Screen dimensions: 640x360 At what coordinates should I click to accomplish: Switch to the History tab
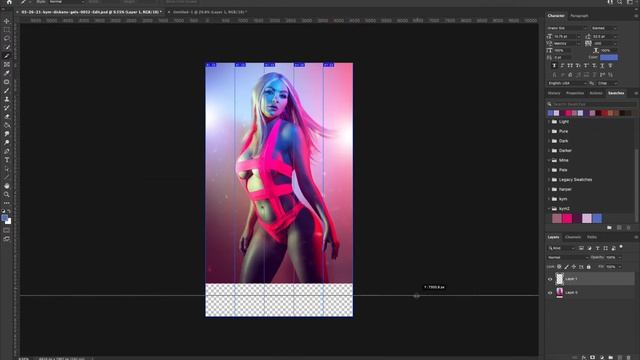[x=554, y=93]
